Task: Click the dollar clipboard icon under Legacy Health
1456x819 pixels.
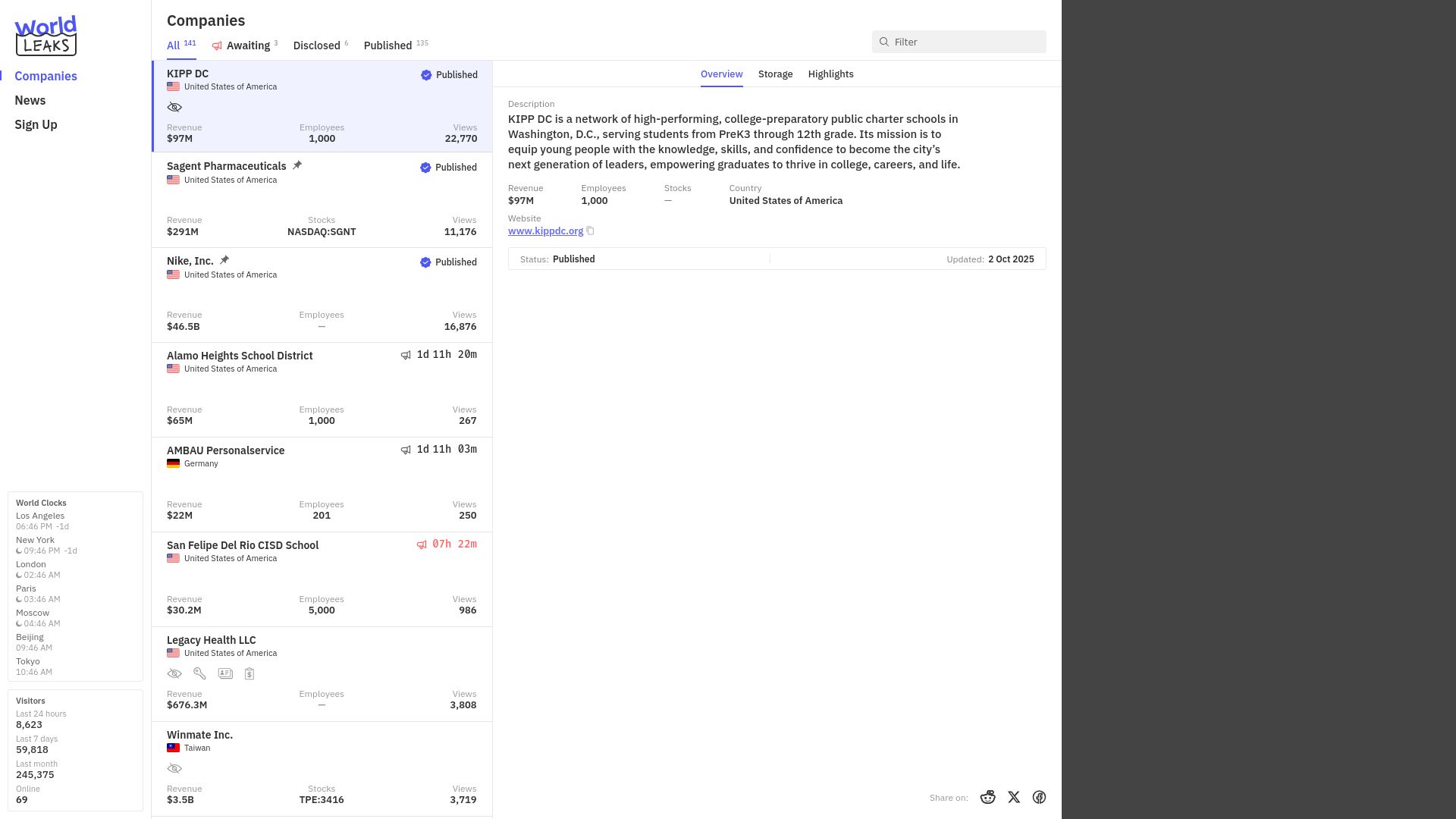Action: coord(249,673)
